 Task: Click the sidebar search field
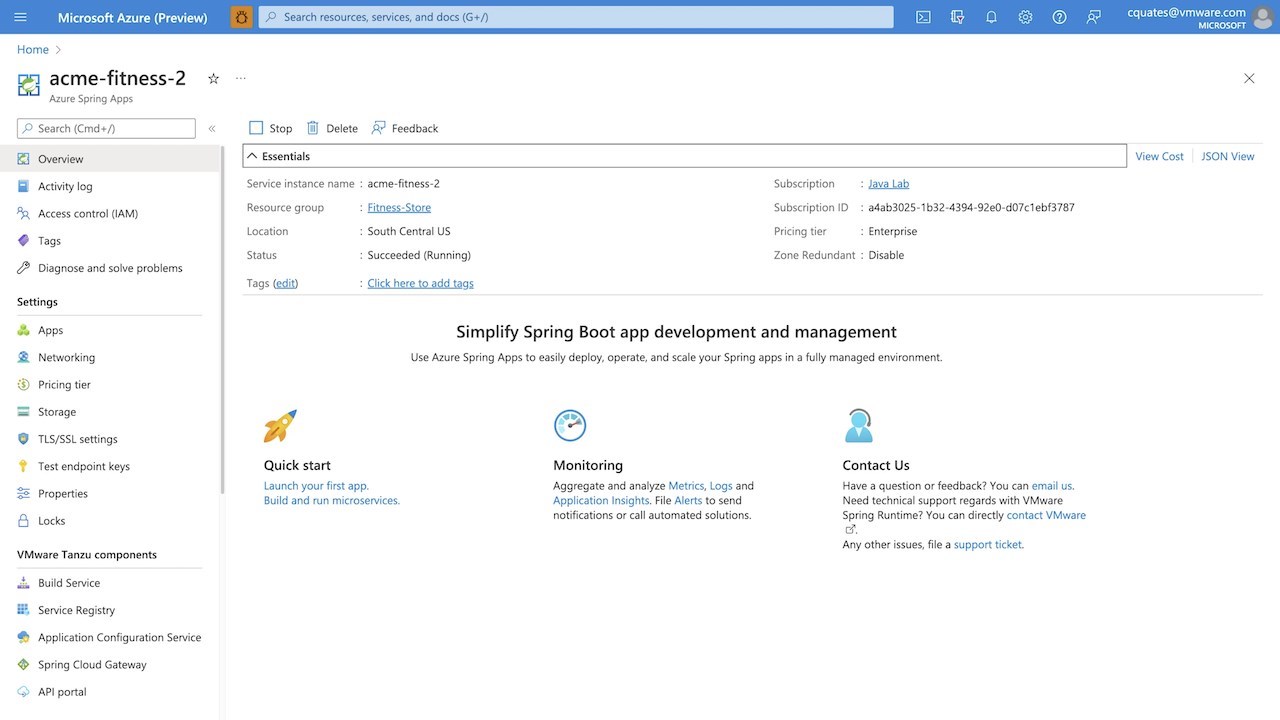click(x=106, y=128)
